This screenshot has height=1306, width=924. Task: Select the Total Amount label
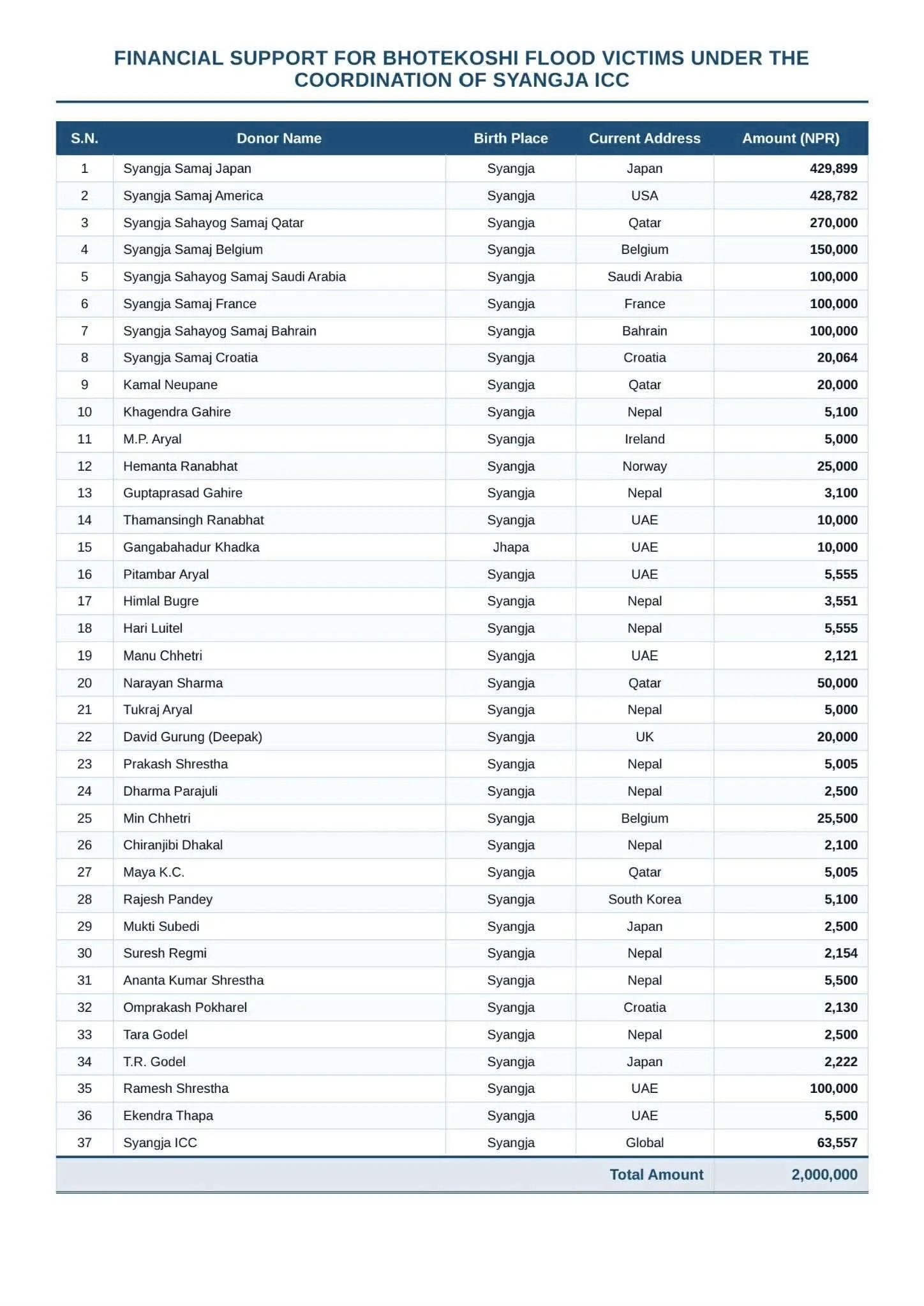[x=656, y=1175]
